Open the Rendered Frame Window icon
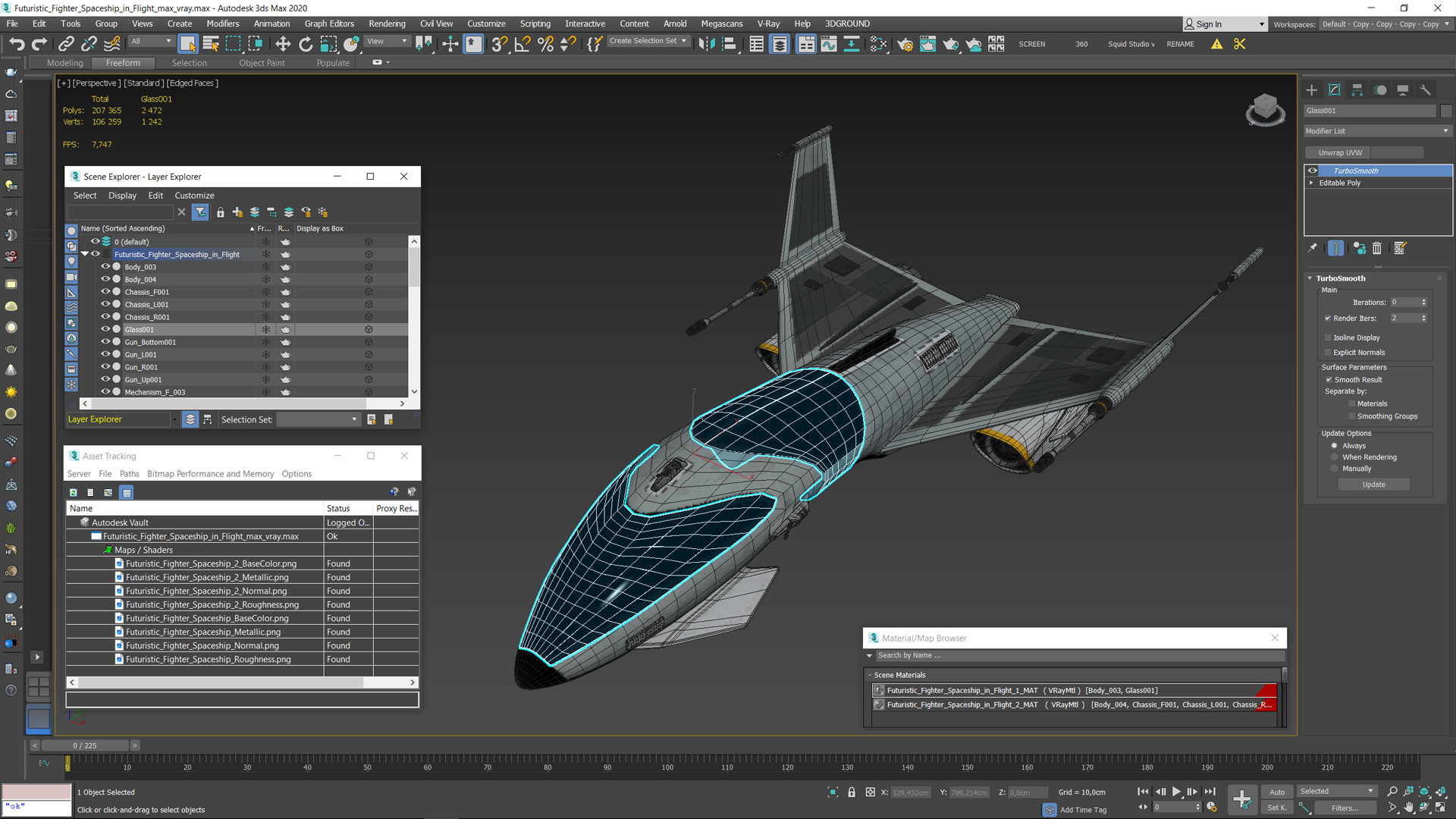The height and width of the screenshot is (819, 1456). click(x=927, y=44)
